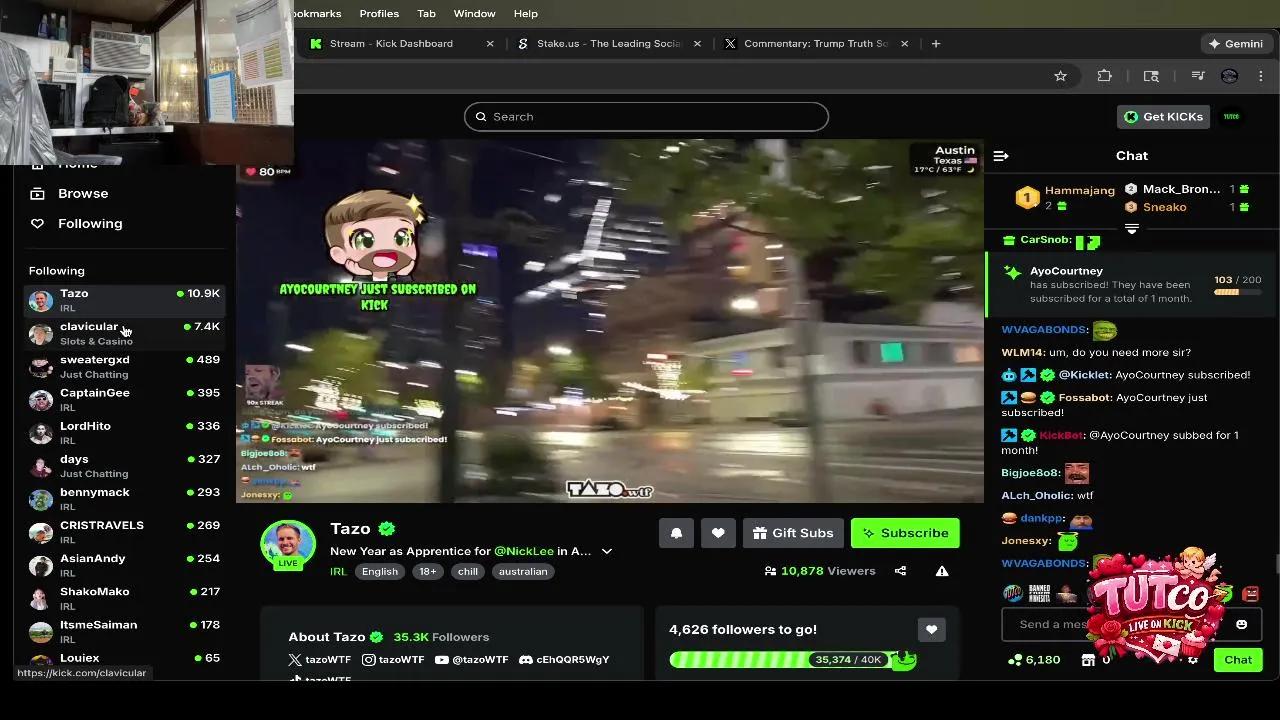Click the report warning triangle icon
Viewport: 1280px width, 720px height.
click(x=942, y=571)
